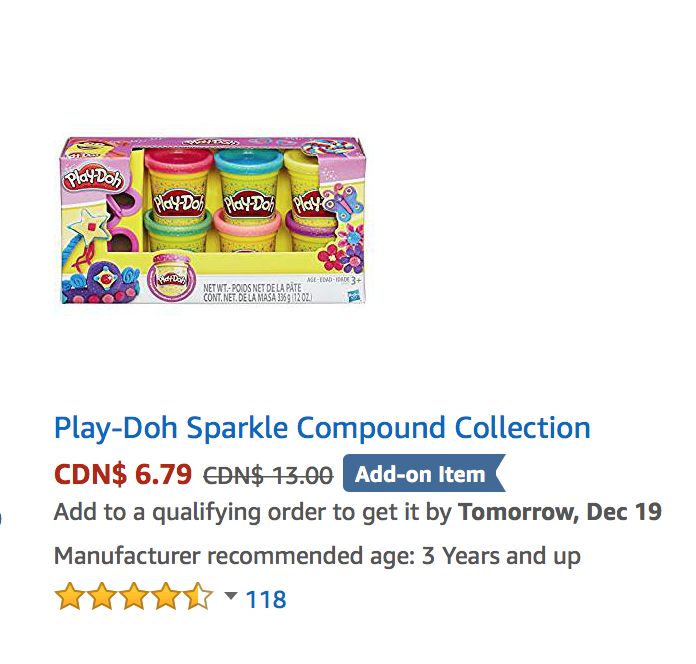Viewport: 696px width, 664px height.
Task: Open the 118 customer reviews link
Action: pos(266,599)
